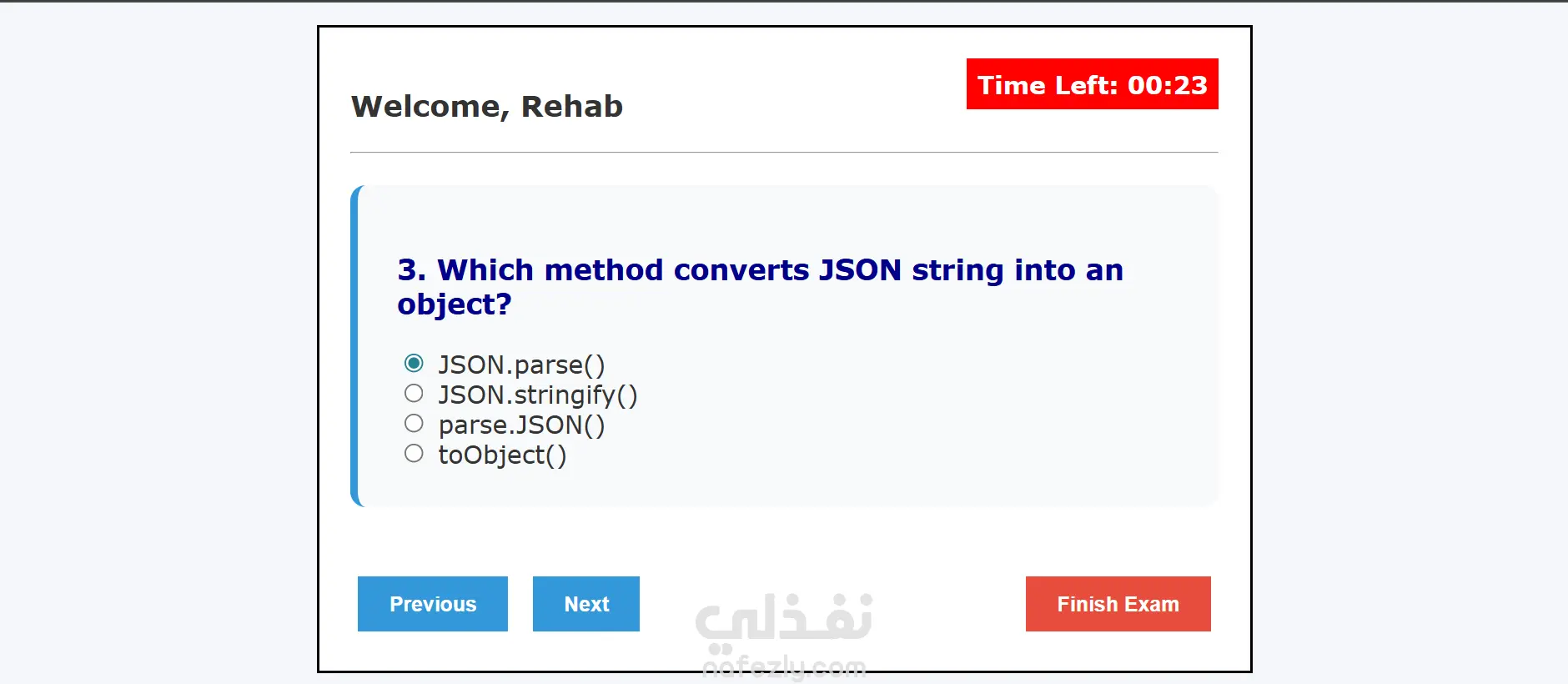Click the nofezly.com watermark text
1568x684 pixels.
[784, 667]
